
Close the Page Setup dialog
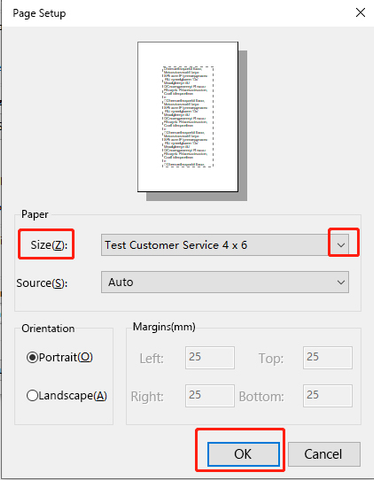click(360, 13)
